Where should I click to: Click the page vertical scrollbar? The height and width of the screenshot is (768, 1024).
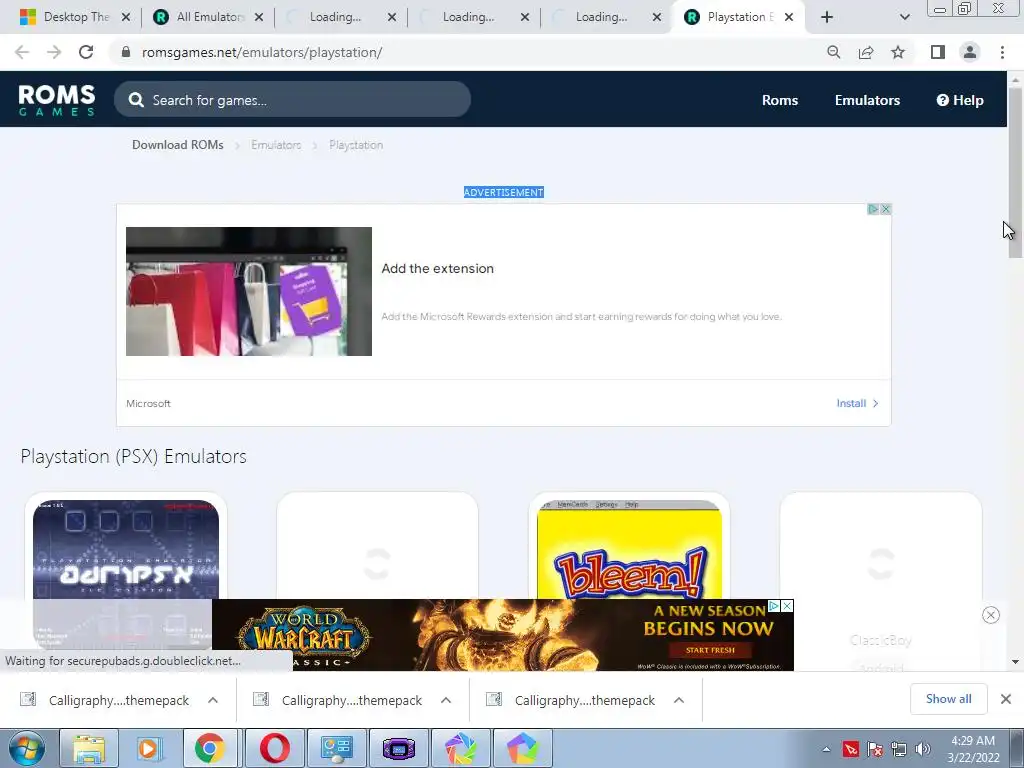point(1015,172)
